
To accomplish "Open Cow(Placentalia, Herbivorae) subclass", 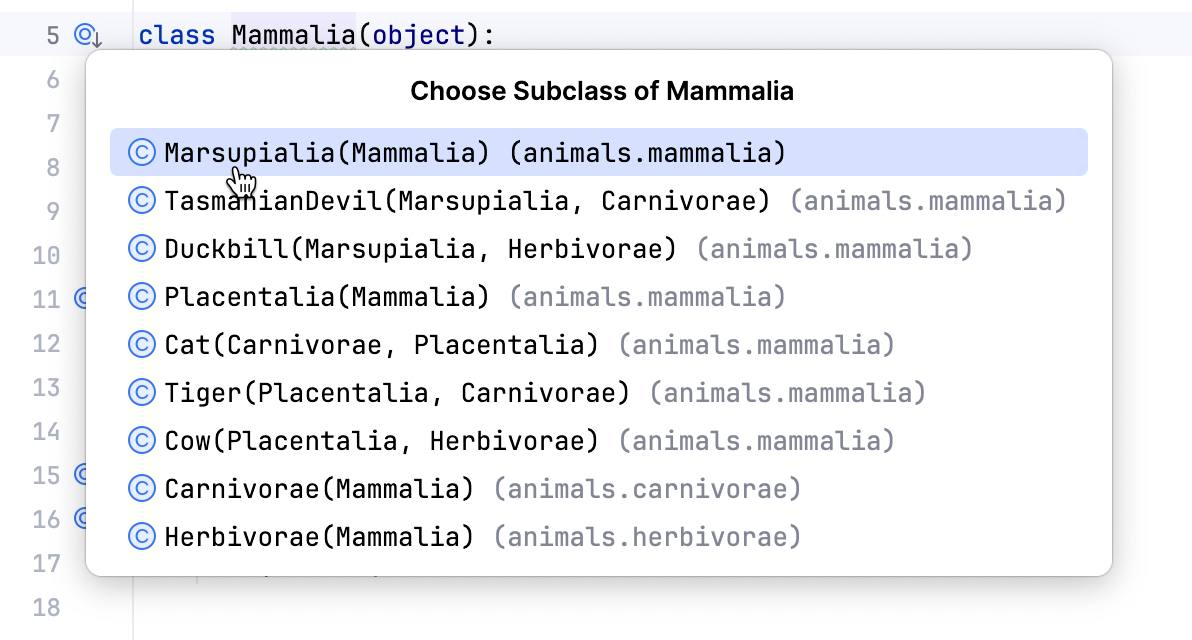I will pos(381,441).
